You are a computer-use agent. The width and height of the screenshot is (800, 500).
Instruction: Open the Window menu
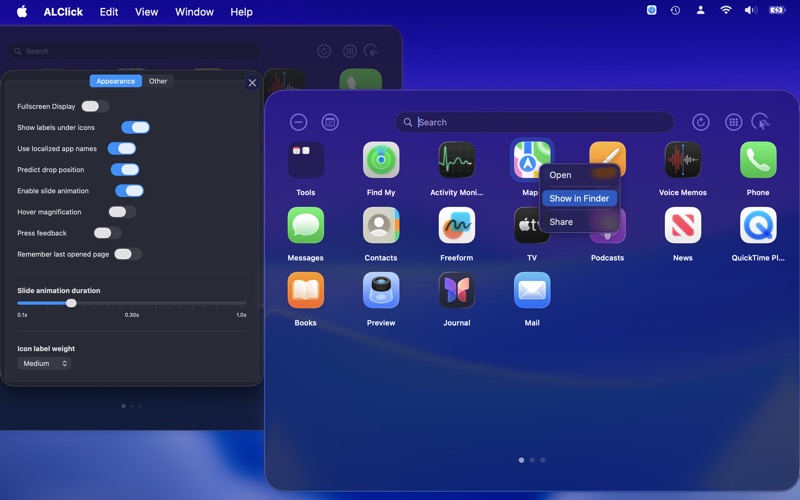coord(194,12)
